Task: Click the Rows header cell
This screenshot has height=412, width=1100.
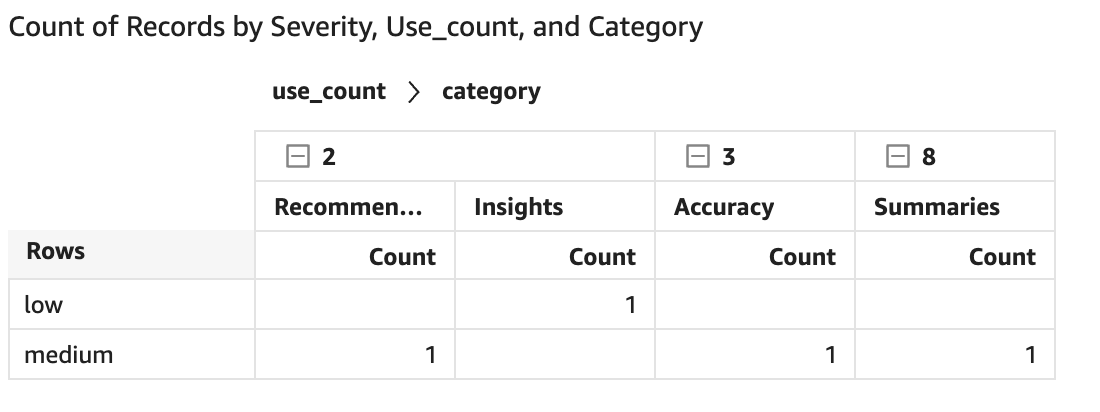Action: tap(56, 252)
